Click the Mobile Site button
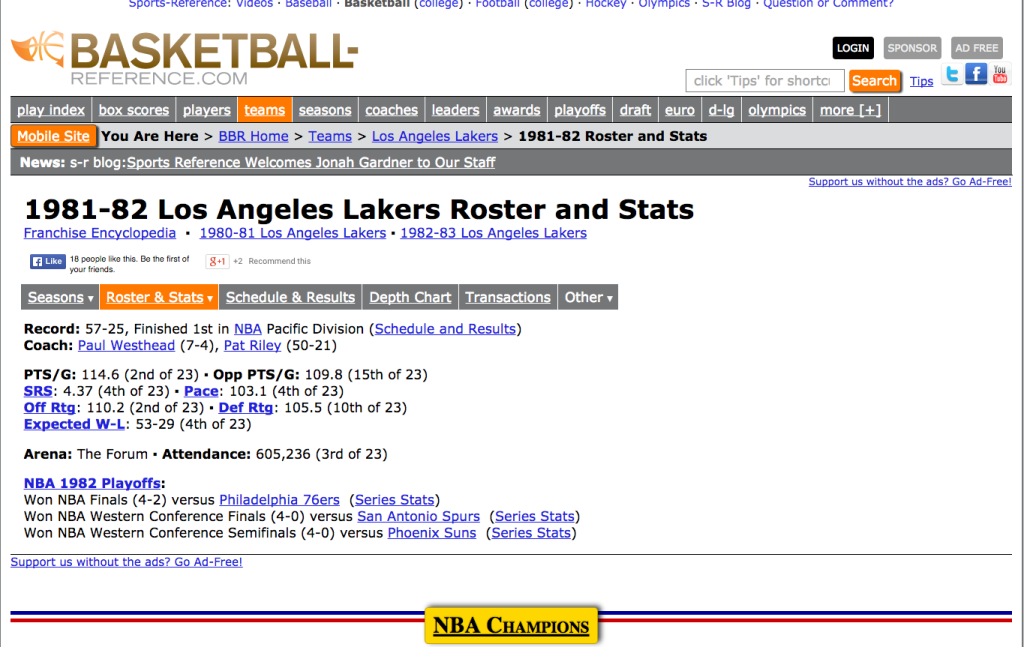 [x=54, y=136]
